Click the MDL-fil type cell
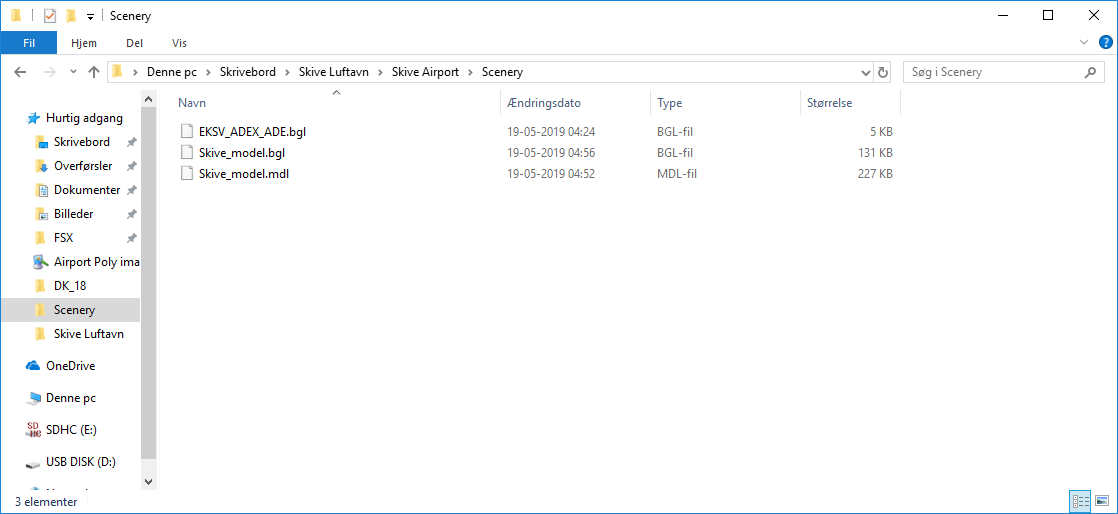This screenshot has height=514, width=1118. 676,173
